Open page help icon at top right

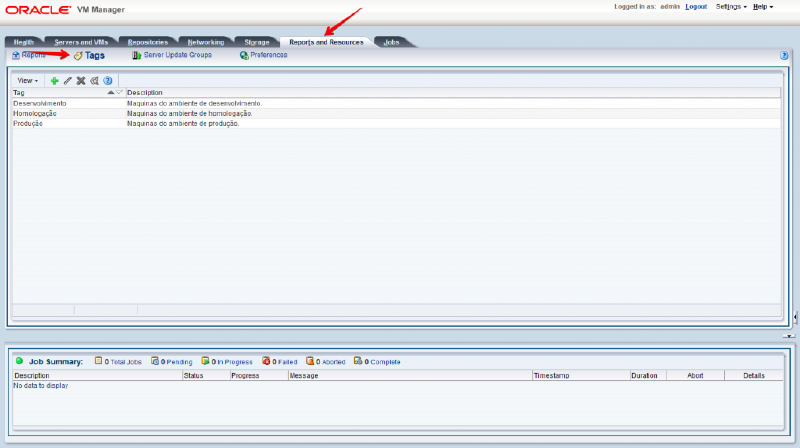(784, 56)
